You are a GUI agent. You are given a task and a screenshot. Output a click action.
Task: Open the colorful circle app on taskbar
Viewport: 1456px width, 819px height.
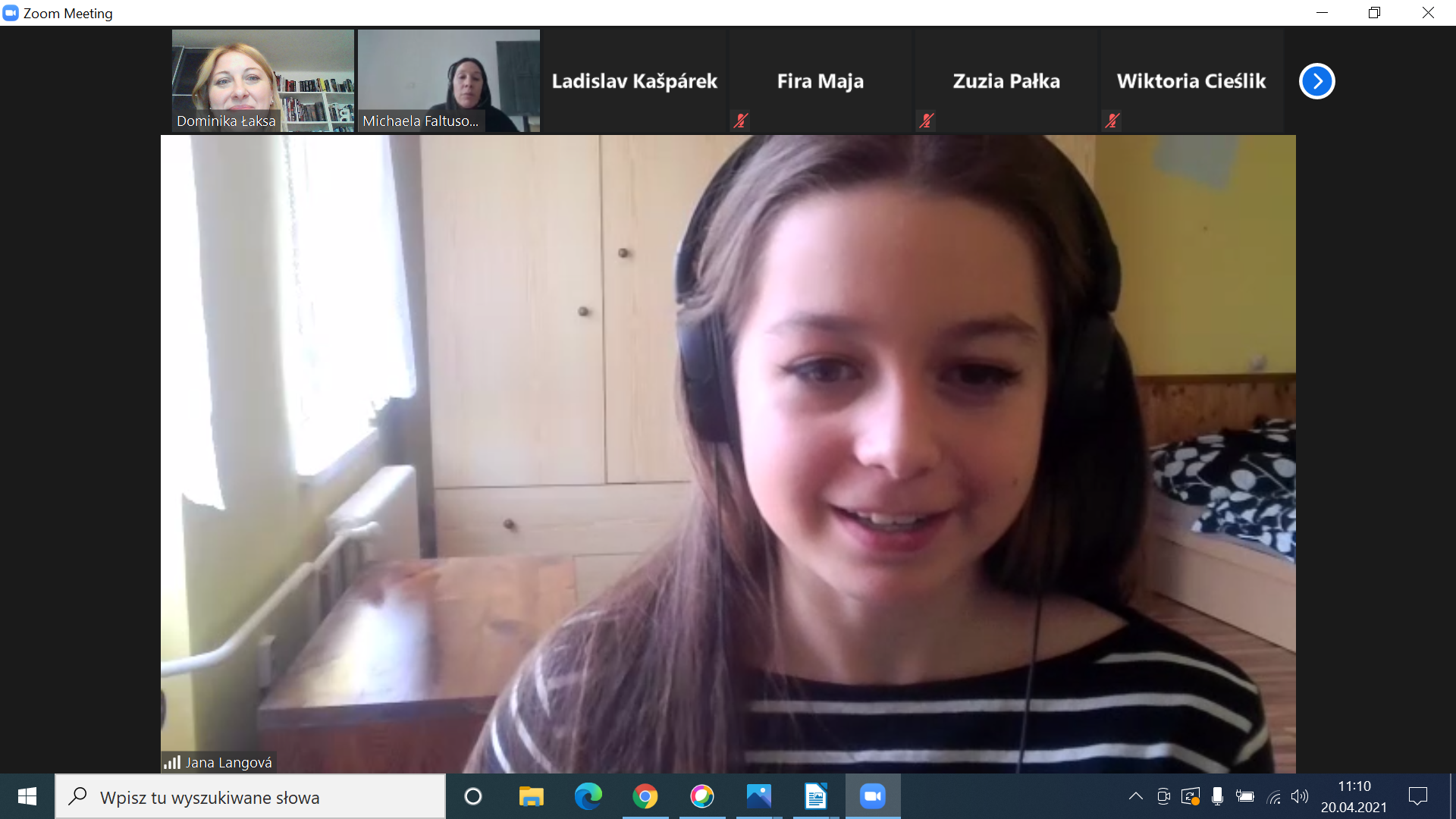pyautogui.click(x=702, y=796)
